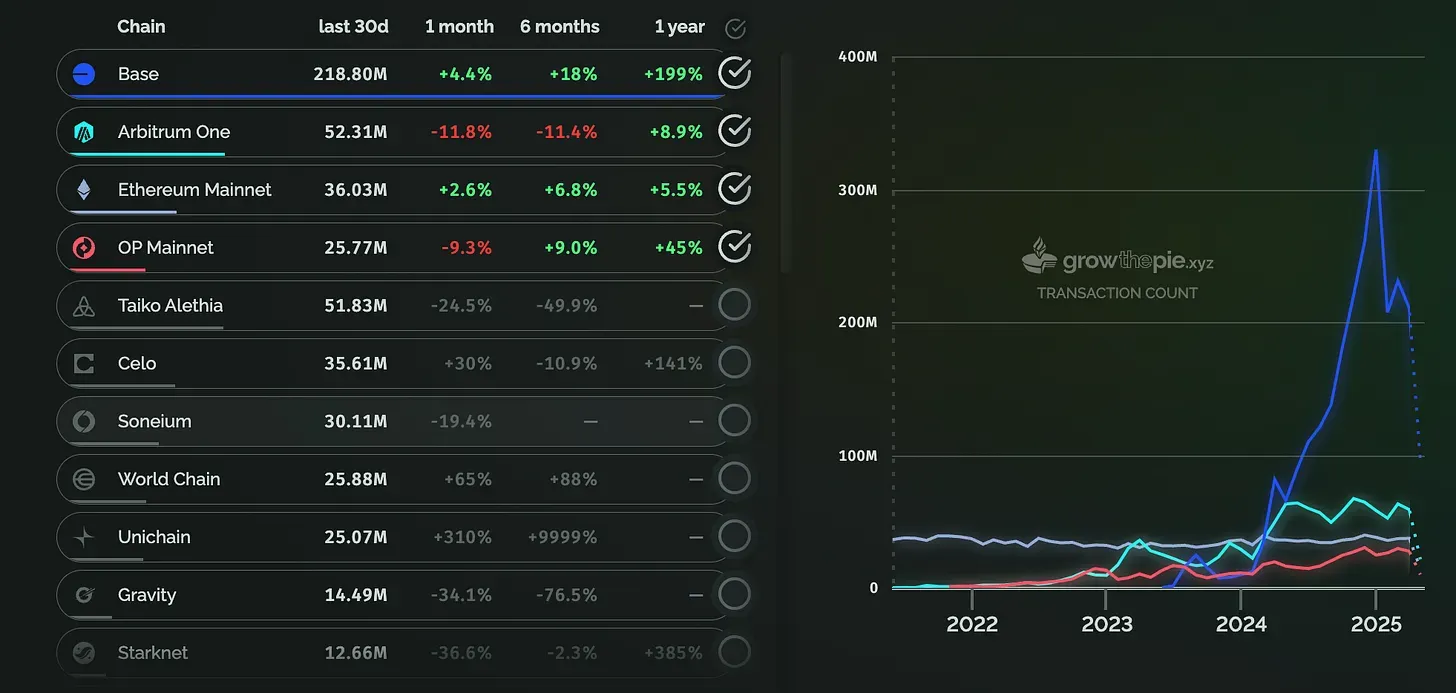Select the World Chain name
This screenshot has width=1456, height=693.
[169, 479]
